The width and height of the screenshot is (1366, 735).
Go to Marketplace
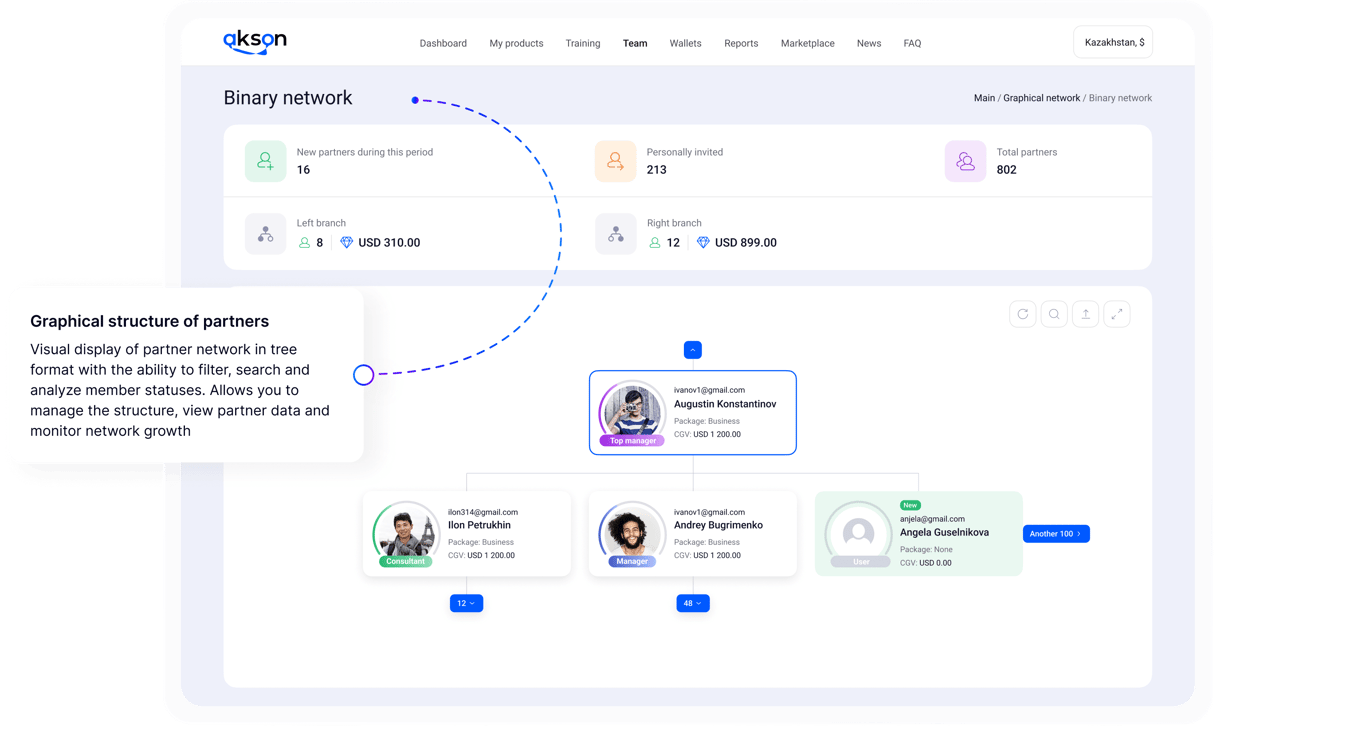[808, 43]
